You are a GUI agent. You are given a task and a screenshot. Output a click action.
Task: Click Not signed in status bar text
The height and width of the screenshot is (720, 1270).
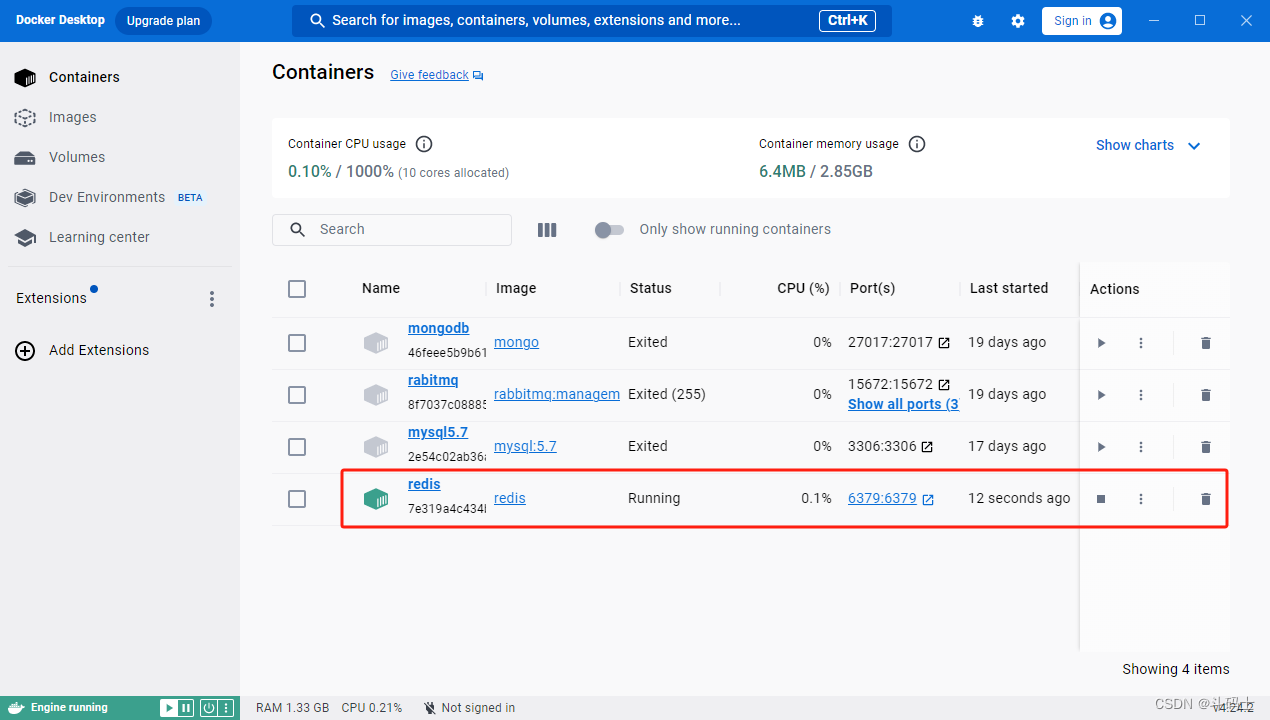coord(478,708)
